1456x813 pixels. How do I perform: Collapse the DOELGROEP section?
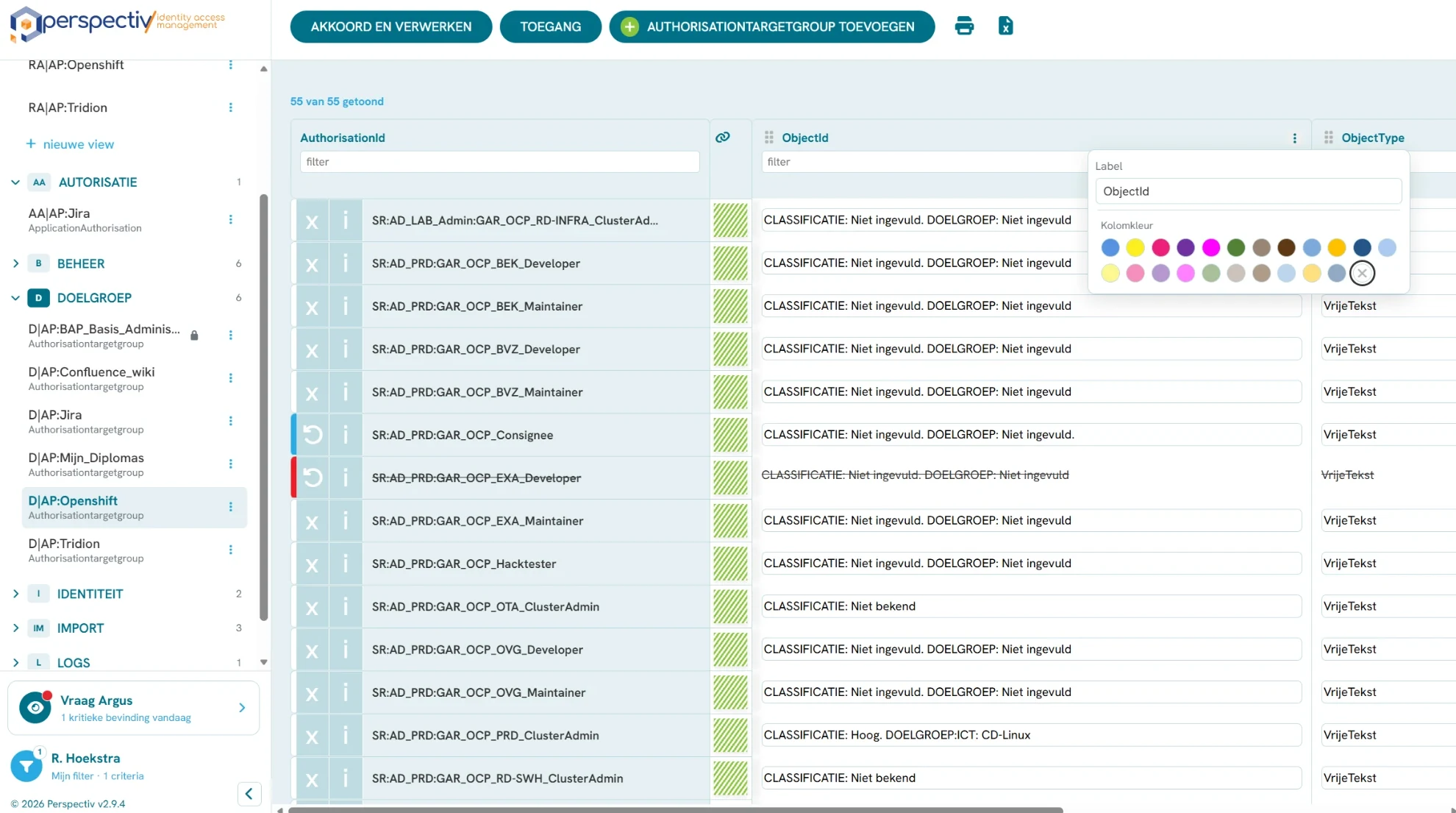pos(15,298)
